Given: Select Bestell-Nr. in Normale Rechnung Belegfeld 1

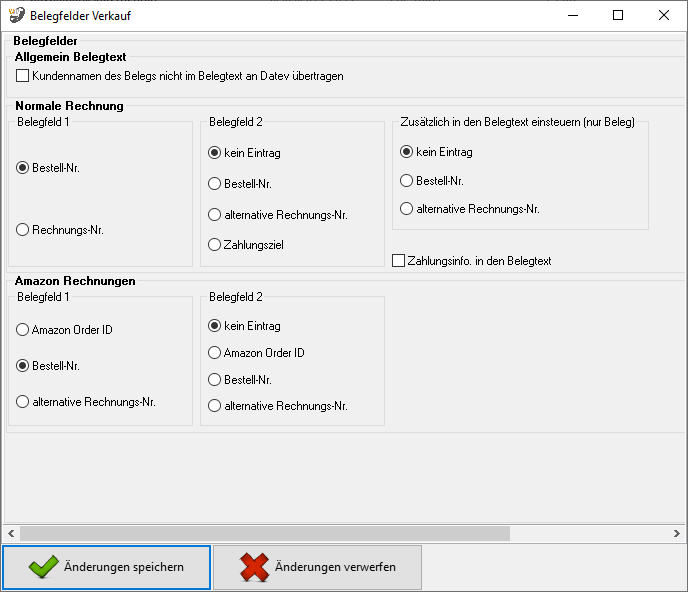Looking at the screenshot, I should 23,168.
